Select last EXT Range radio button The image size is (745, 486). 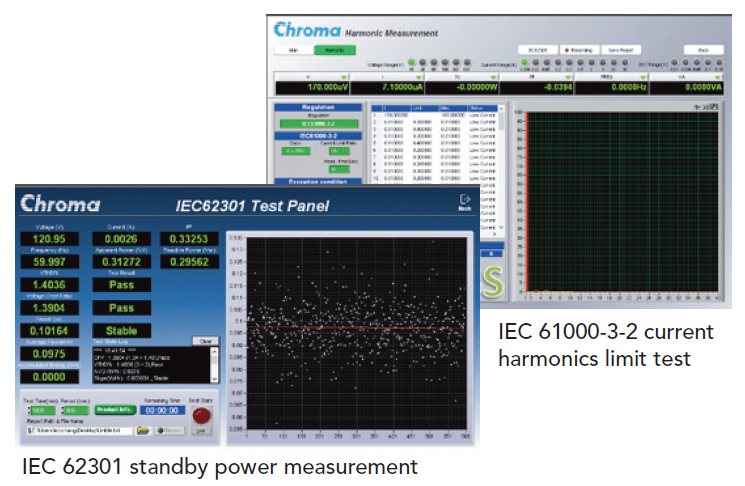(x=719, y=62)
